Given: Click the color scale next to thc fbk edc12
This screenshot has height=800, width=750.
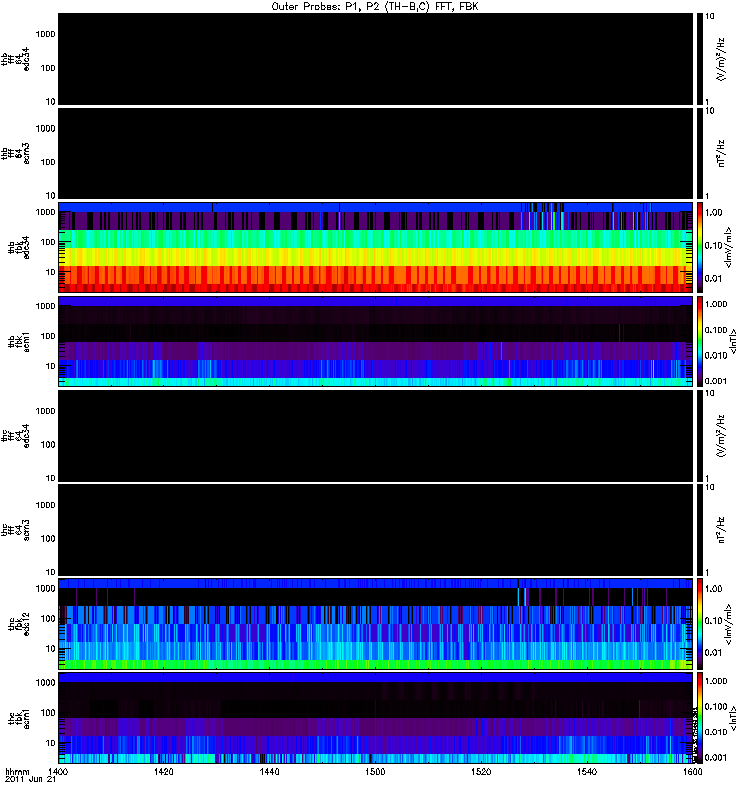Looking at the screenshot, I should [x=701, y=623].
